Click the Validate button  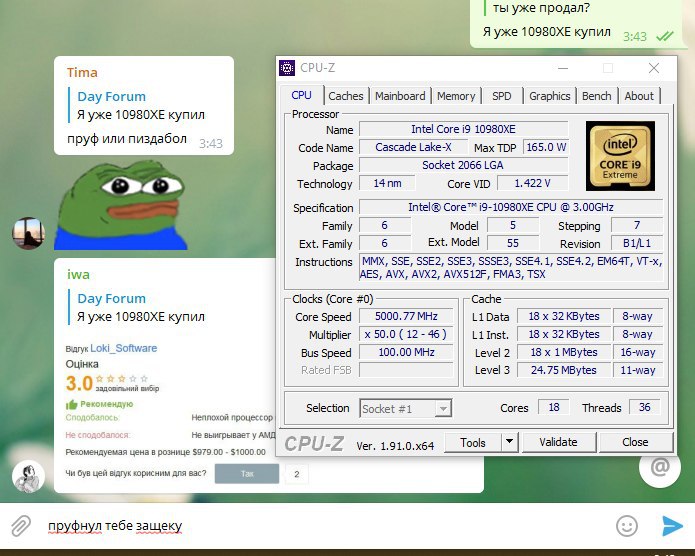558,442
